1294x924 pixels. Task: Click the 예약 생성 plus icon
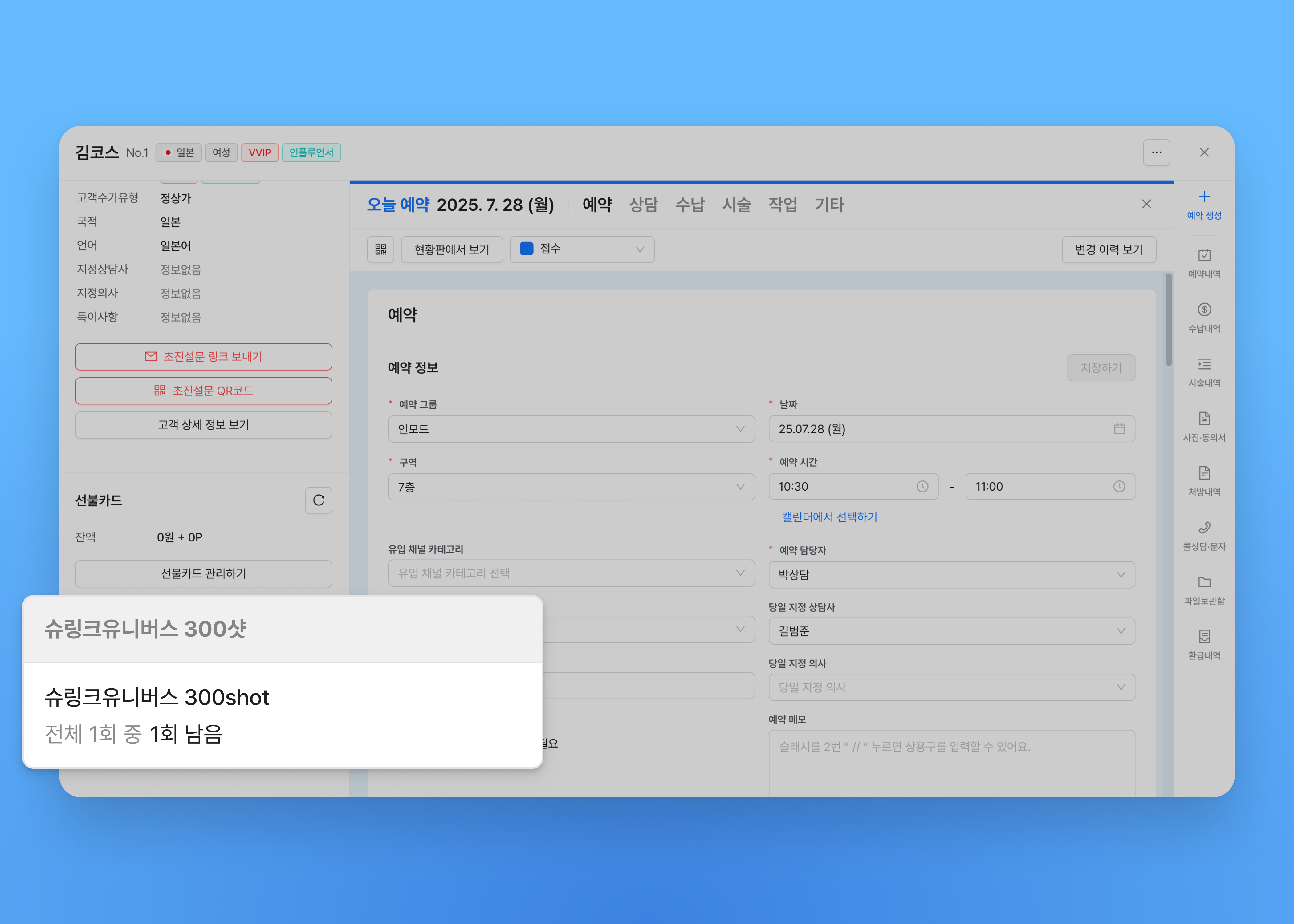pos(1203,197)
